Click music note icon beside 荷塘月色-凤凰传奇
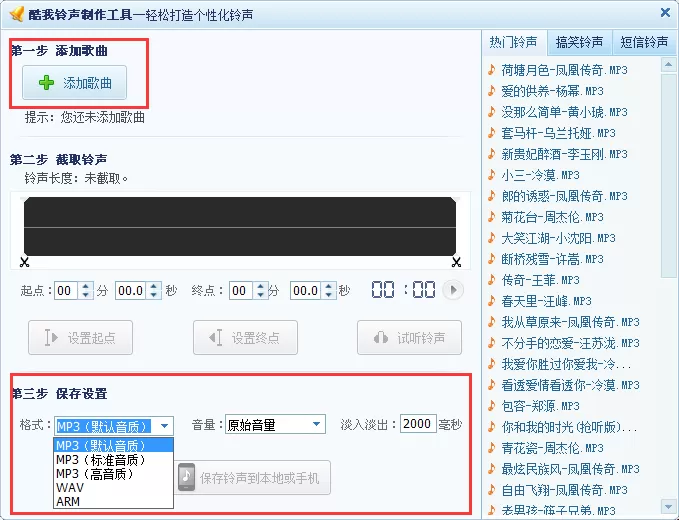Screen dimensions: 679x520 pos(491,70)
